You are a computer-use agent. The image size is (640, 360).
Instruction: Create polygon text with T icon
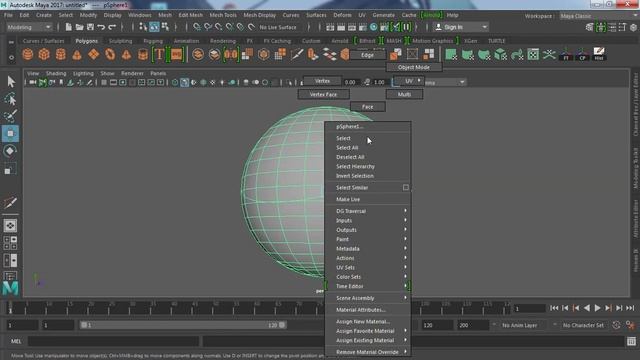coord(159,54)
